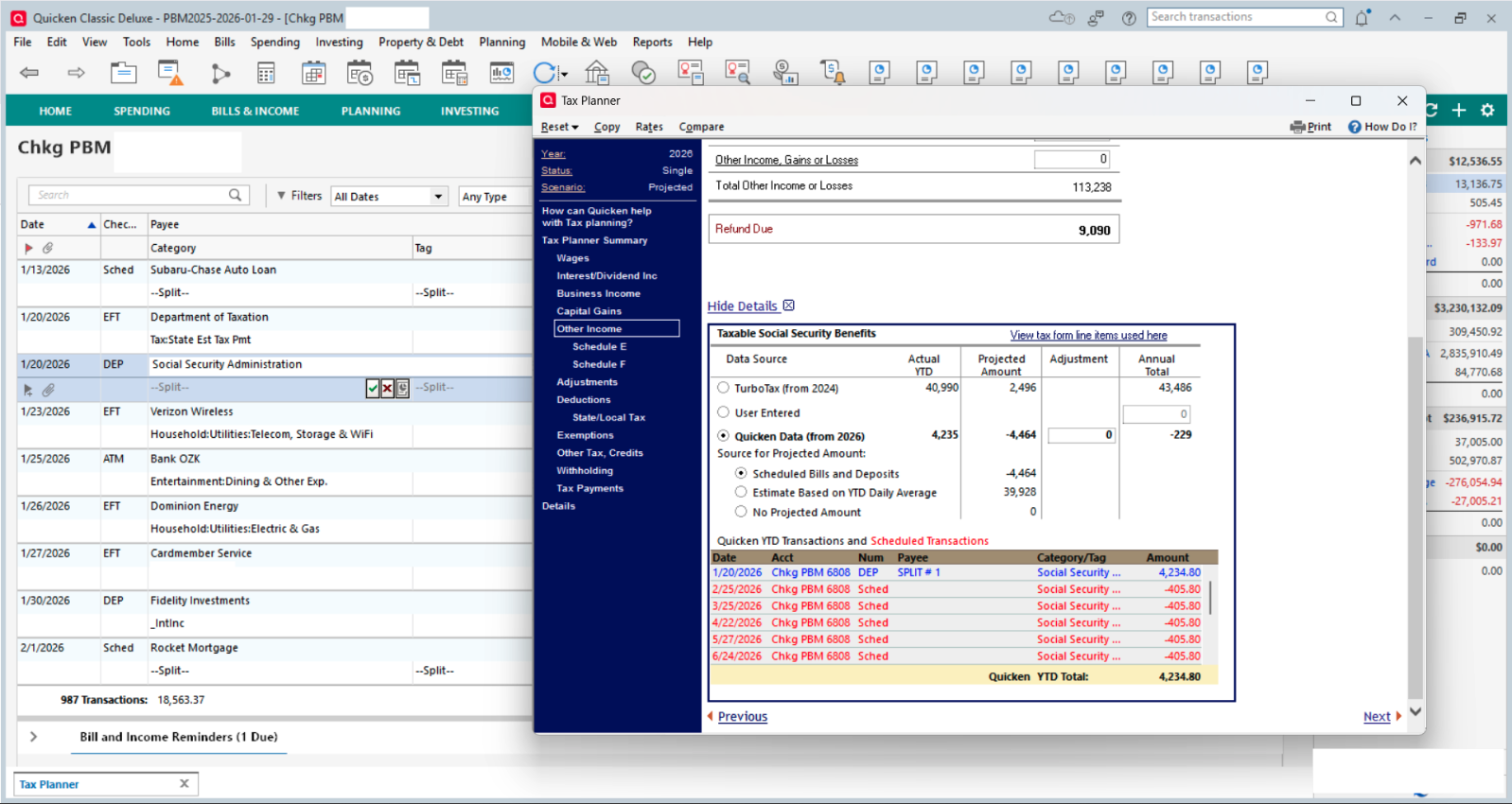Select the User Entered radio button
Viewport: 1512px width, 804px height.
point(724,412)
